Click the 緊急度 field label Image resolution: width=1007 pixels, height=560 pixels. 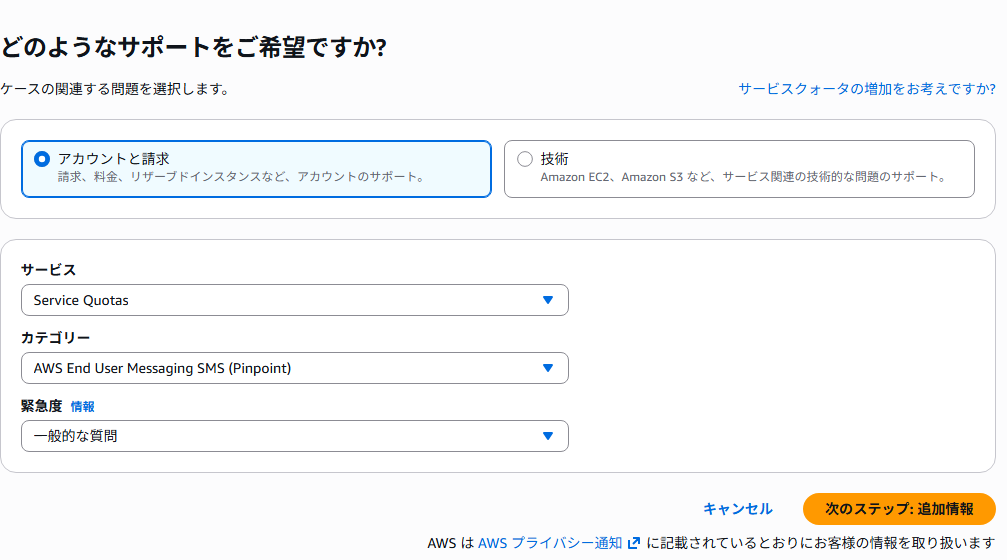pos(41,406)
